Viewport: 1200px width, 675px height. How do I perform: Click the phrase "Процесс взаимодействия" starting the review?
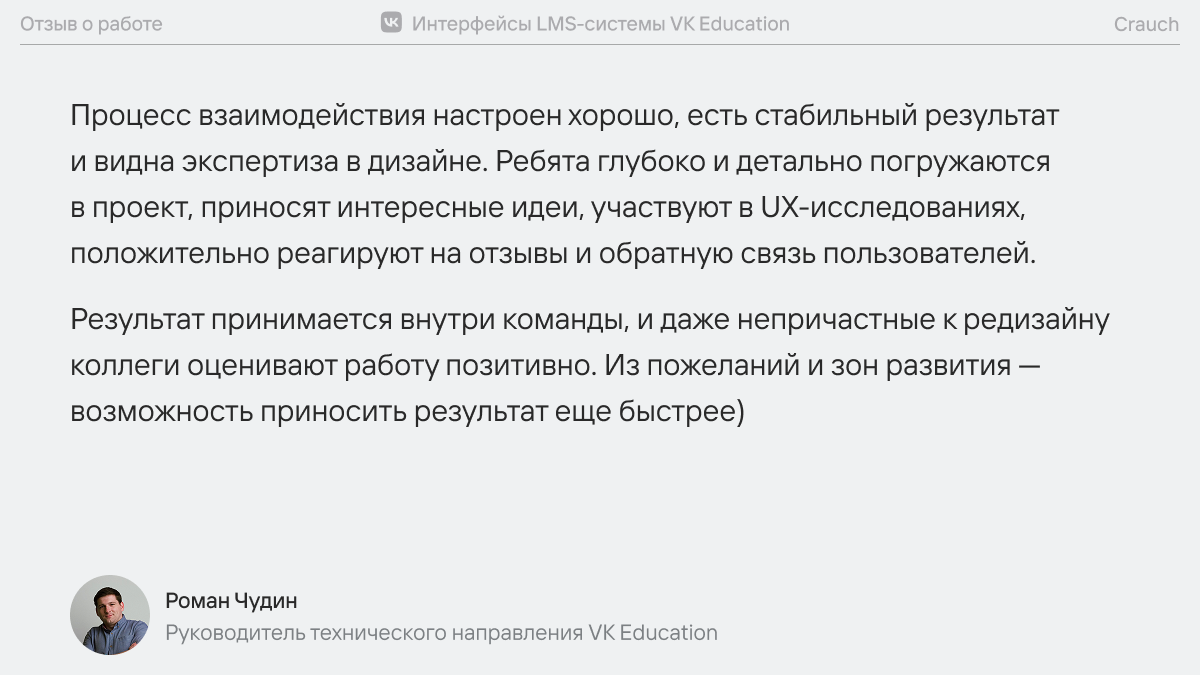click(x=248, y=116)
